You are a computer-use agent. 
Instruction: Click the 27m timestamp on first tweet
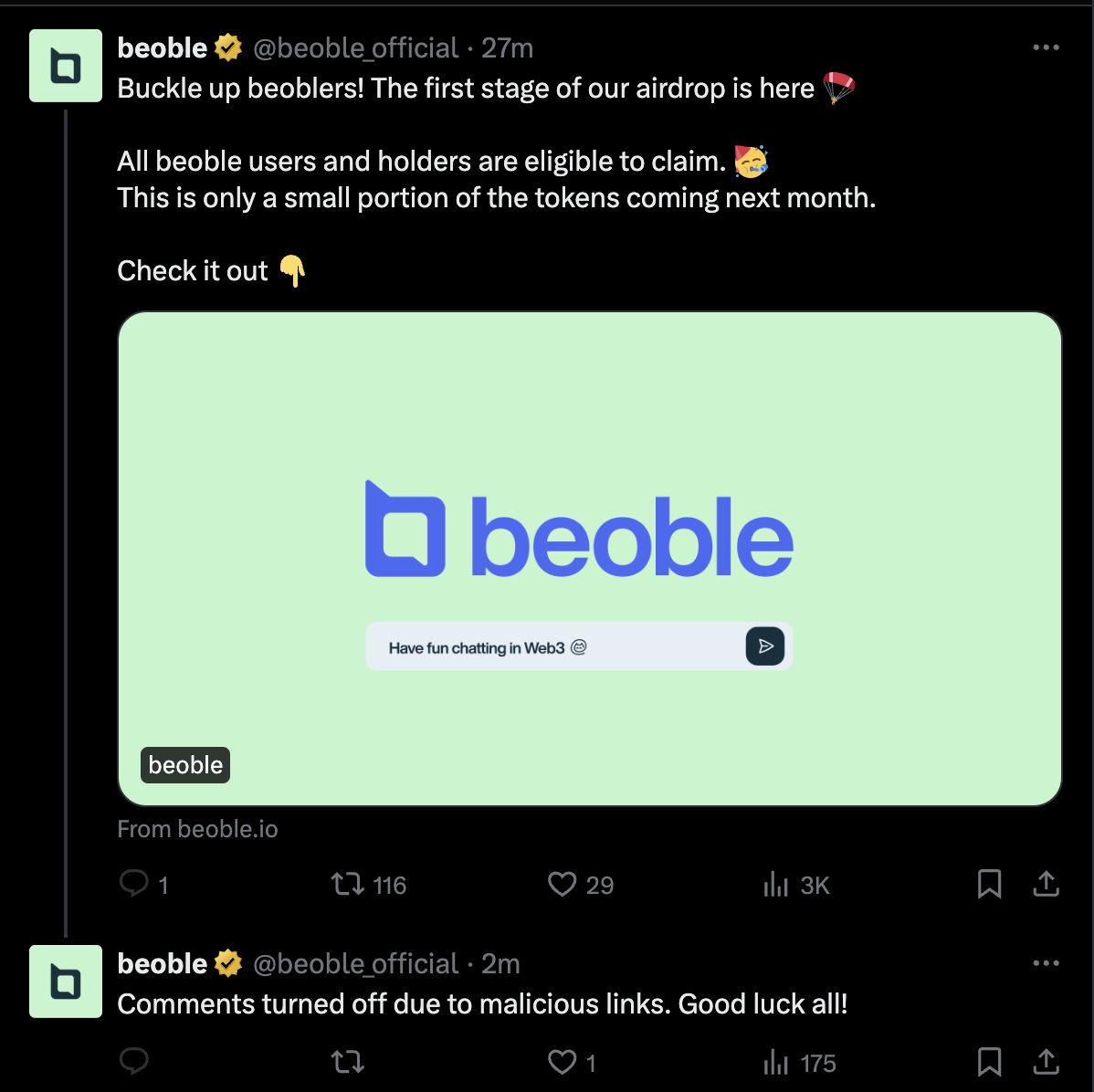(507, 48)
